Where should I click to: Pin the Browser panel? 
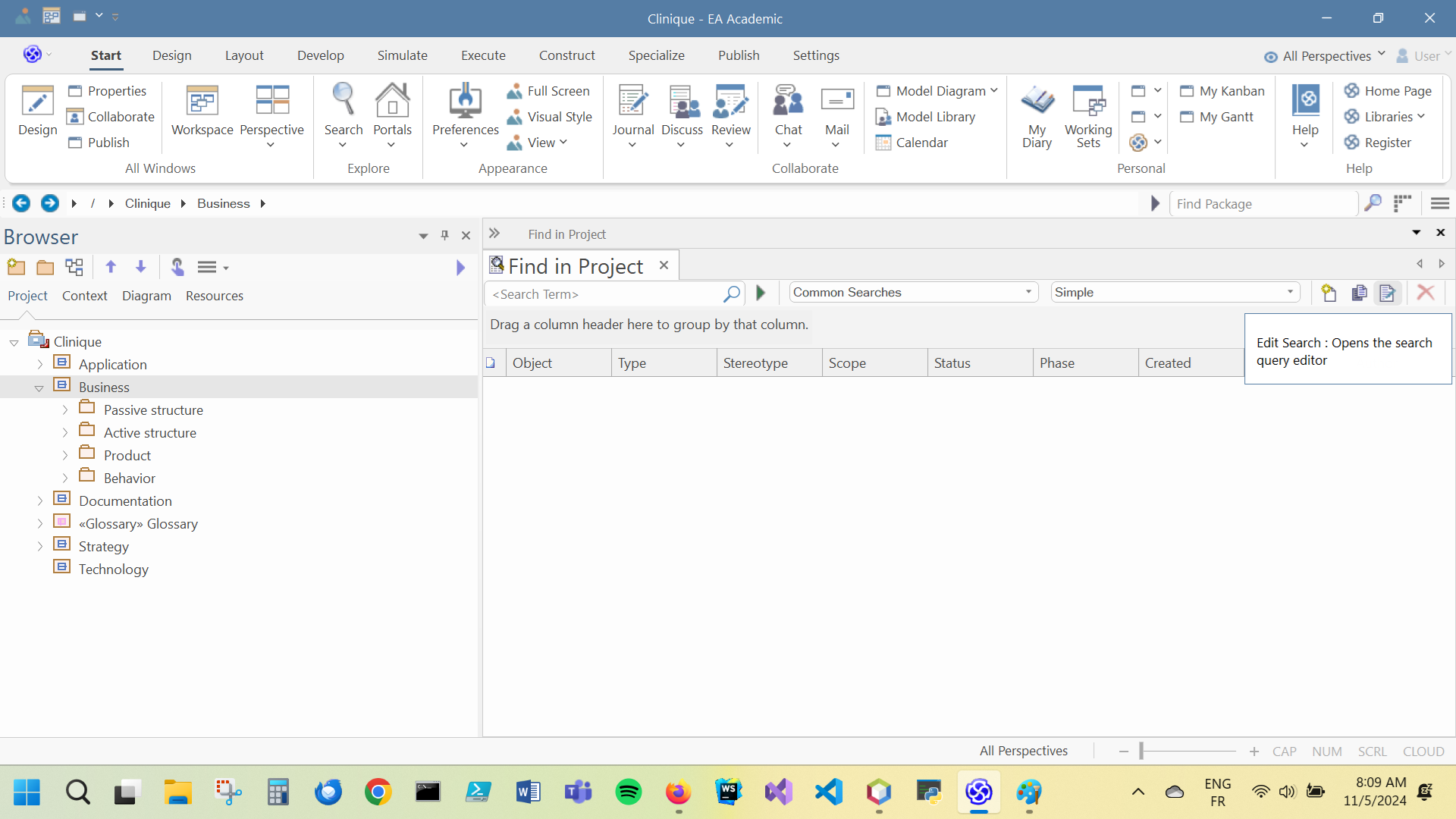[x=445, y=236]
